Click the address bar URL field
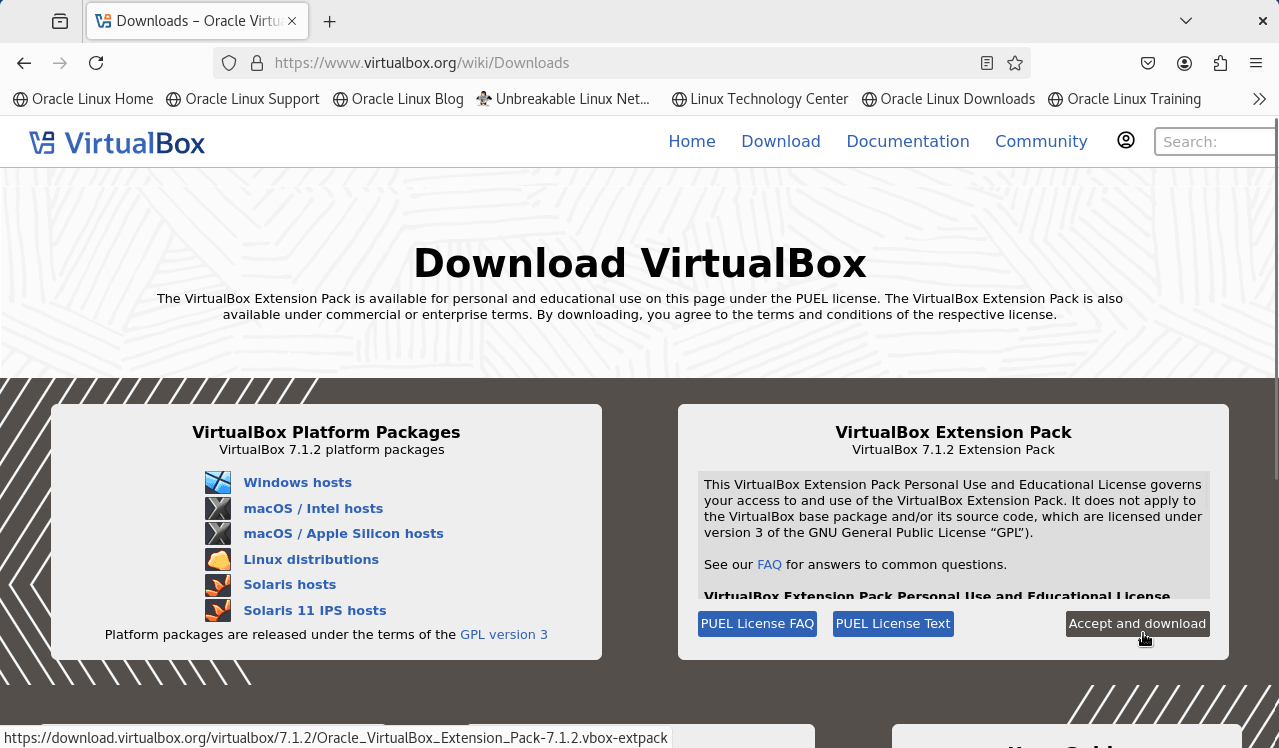The image size is (1279, 748). (x=620, y=63)
